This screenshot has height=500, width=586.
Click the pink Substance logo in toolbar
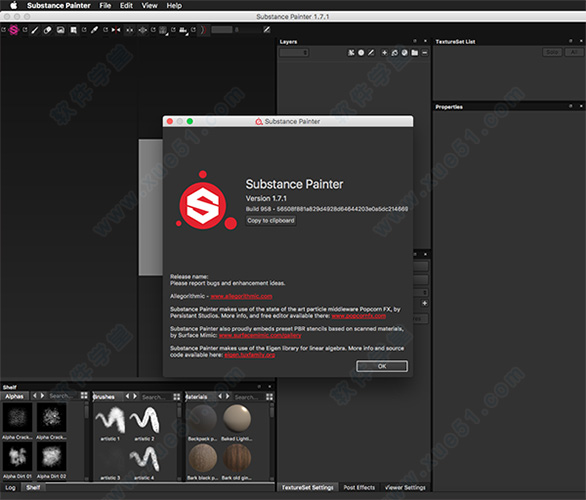[14, 30]
